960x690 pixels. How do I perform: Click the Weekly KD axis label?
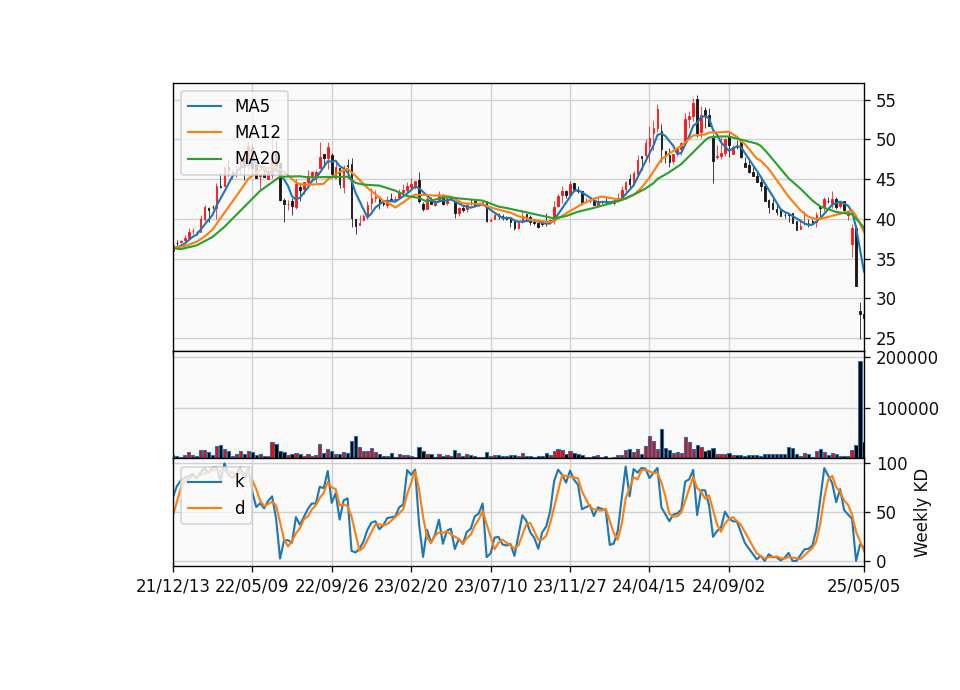921,513
